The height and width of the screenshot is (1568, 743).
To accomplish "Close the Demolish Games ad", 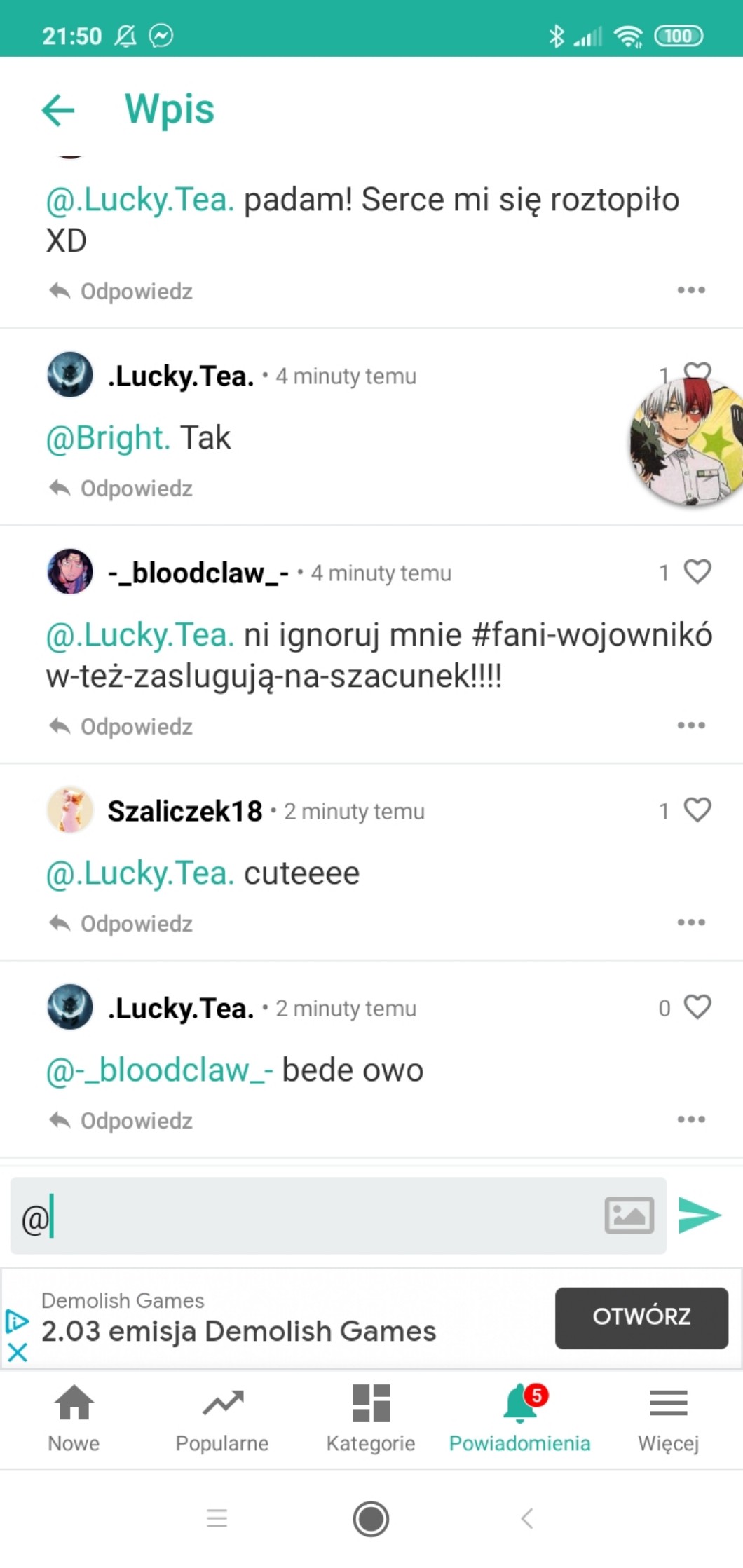I will click(x=18, y=1352).
